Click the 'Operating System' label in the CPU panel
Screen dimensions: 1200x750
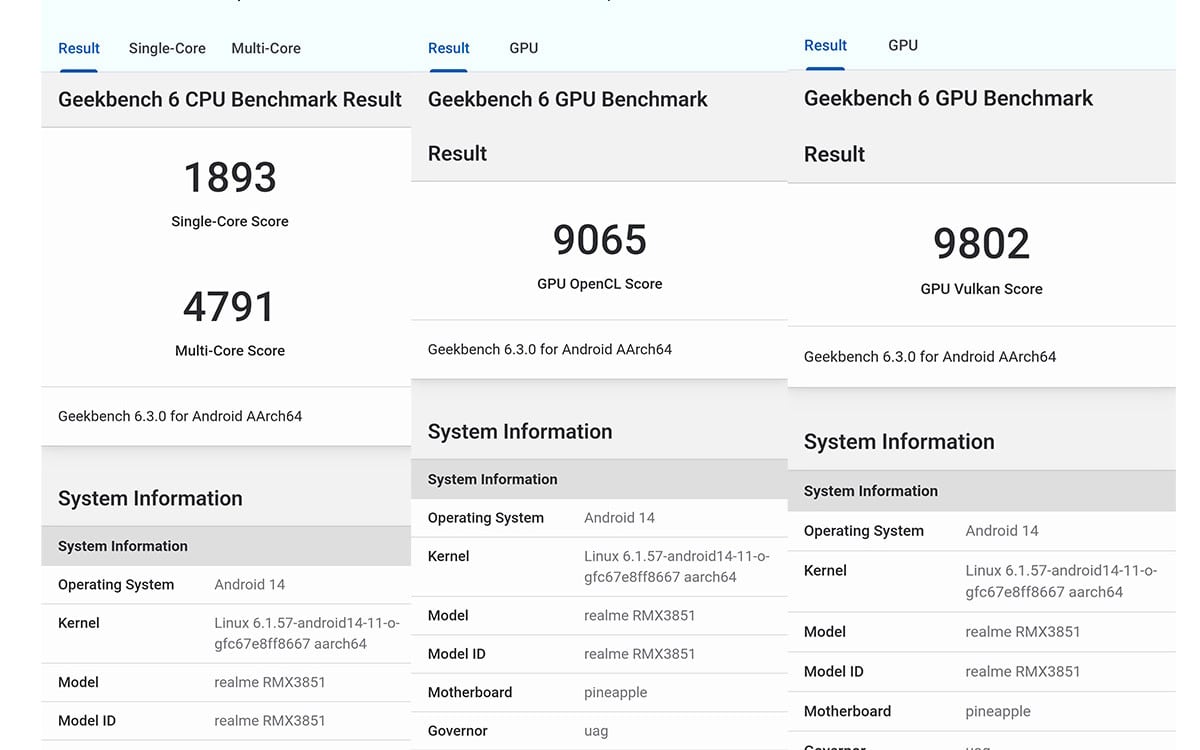[x=116, y=585]
